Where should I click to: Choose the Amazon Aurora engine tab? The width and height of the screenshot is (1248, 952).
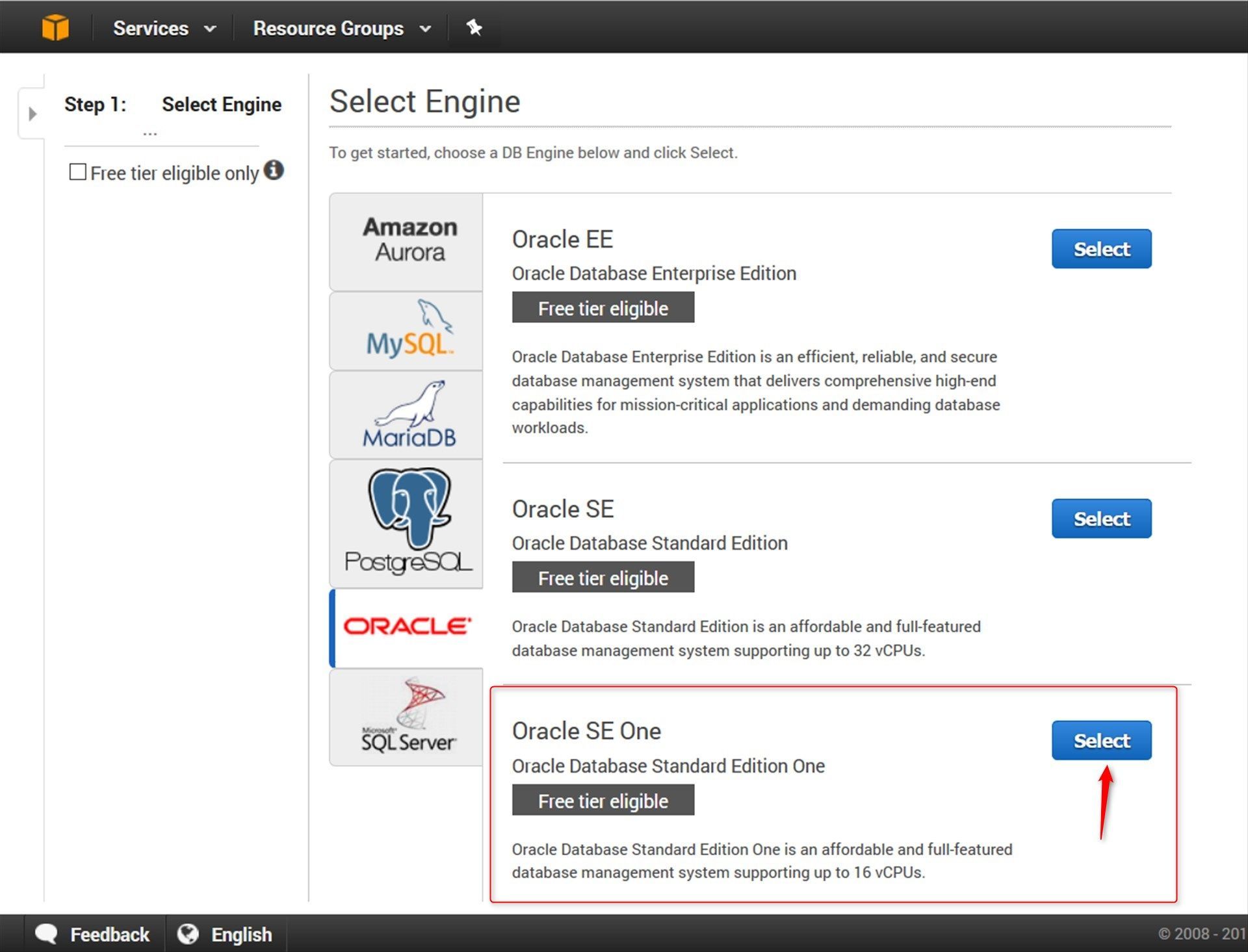click(406, 241)
